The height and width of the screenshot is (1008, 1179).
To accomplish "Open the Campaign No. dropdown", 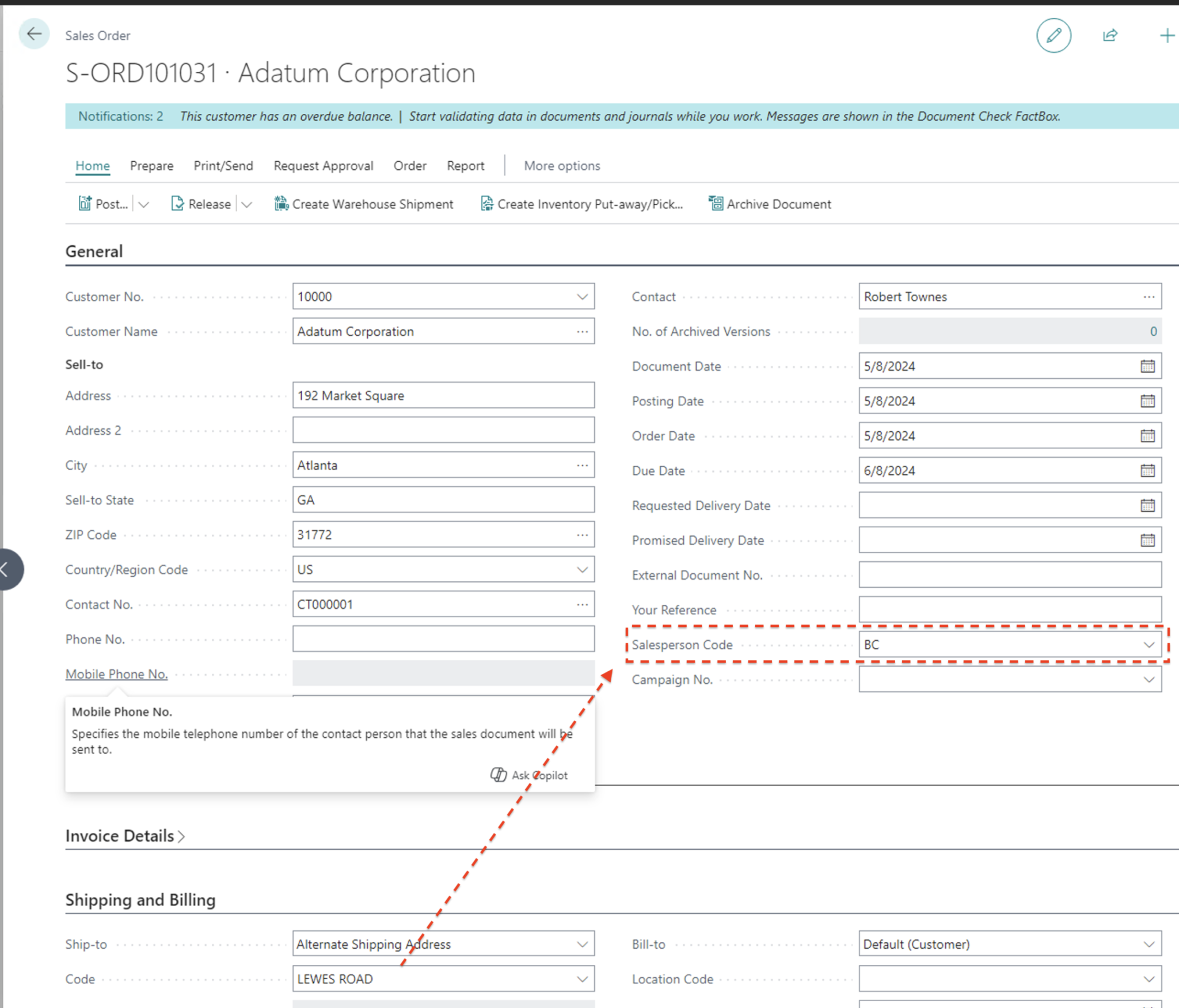I will [x=1149, y=679].
